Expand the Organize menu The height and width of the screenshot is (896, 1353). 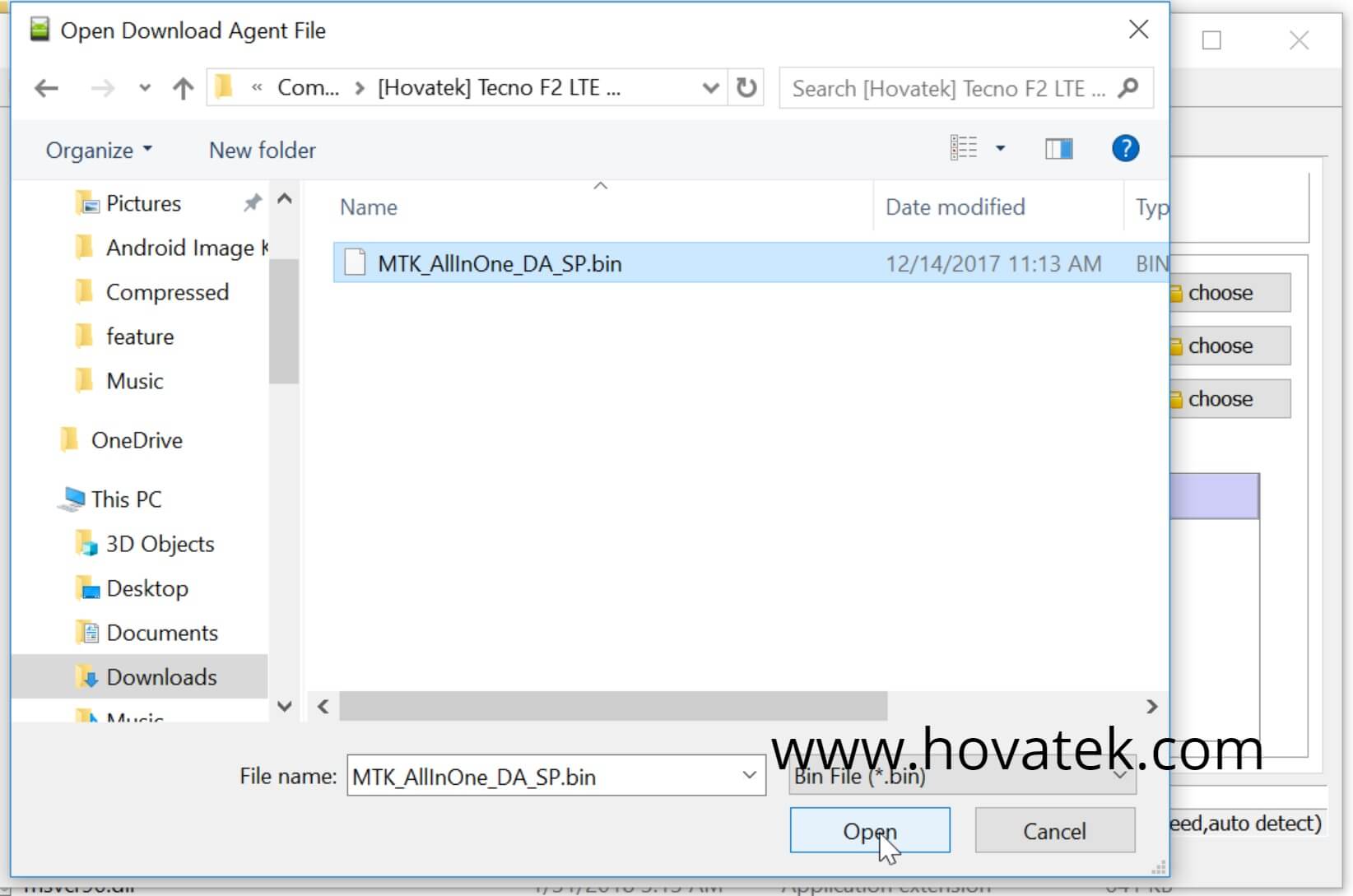[97, 150]
